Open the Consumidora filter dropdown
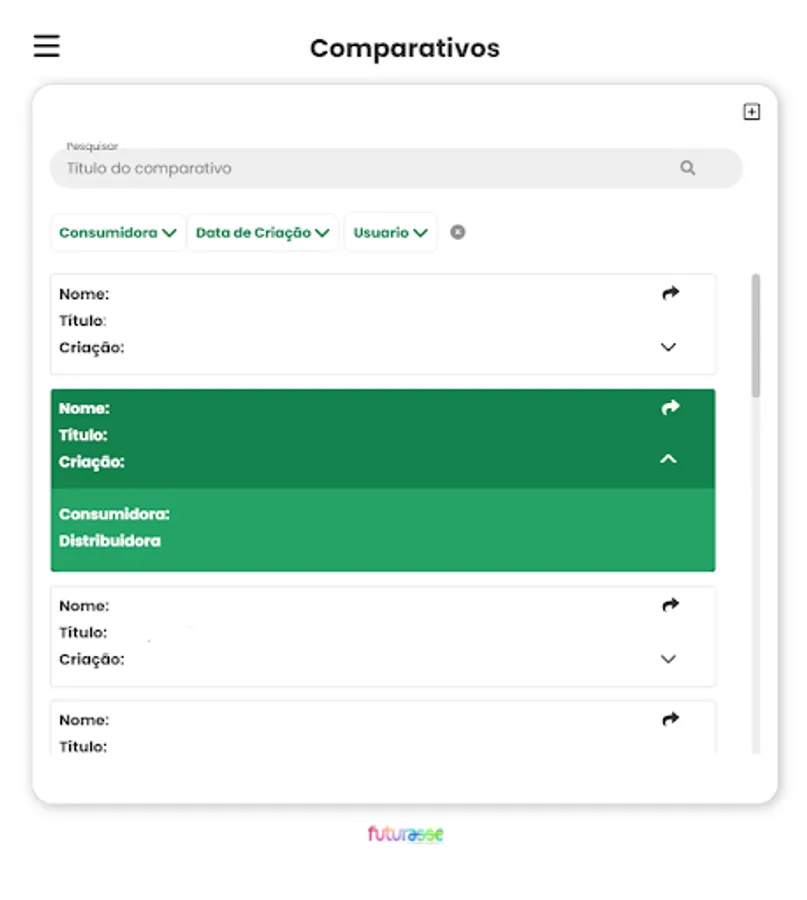The image size is (807, 900). [x=118, y=232]
